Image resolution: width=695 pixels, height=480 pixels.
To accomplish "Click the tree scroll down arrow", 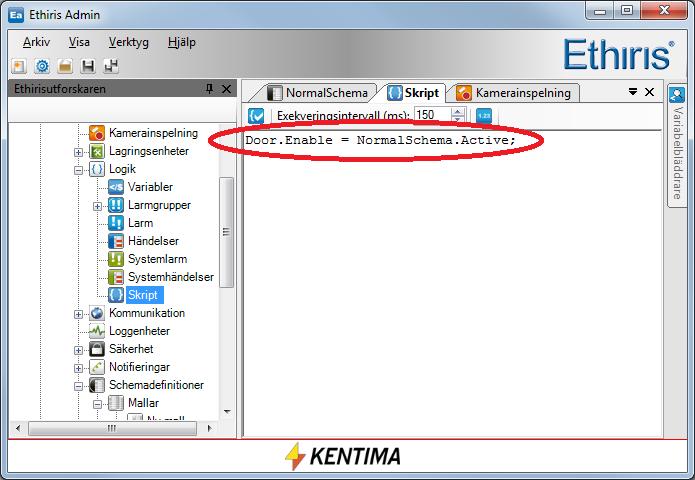I will (x=227, y=412).
